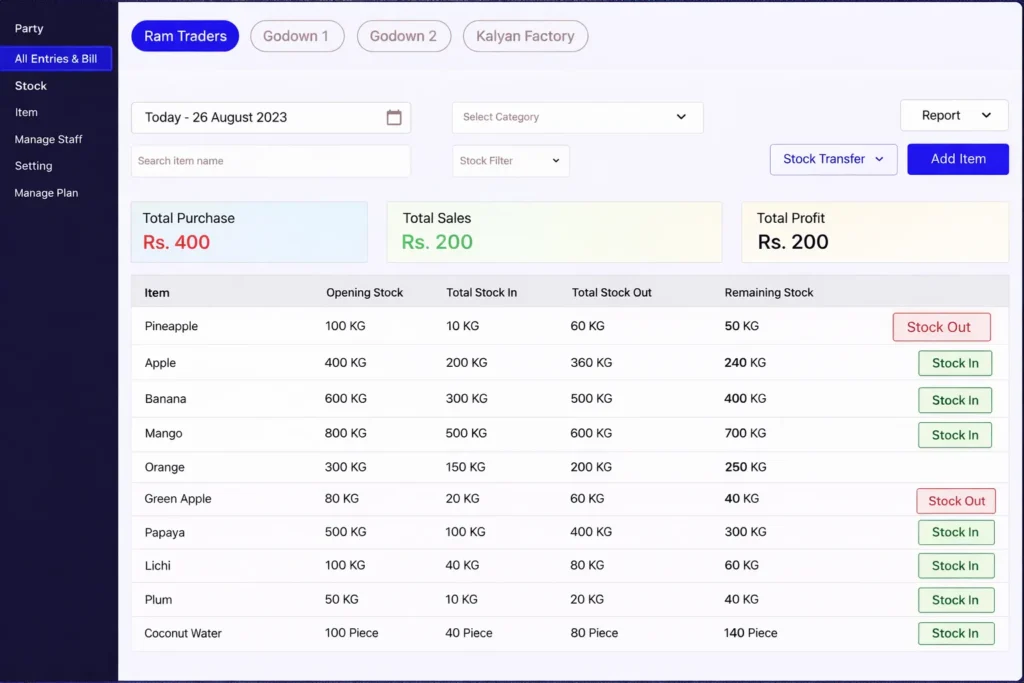
Task: Click Stock Out for Pineapple
Action: point(940,326)
